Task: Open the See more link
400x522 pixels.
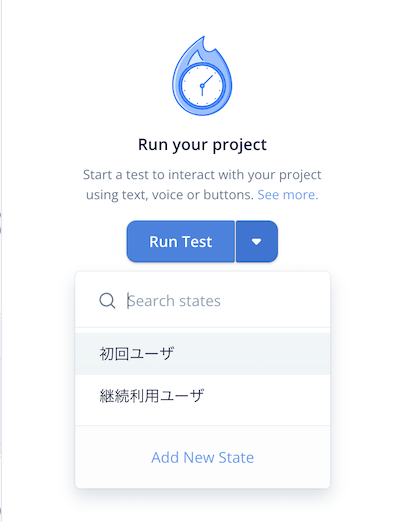Action: pyautogui.click(x=288, y=195)
